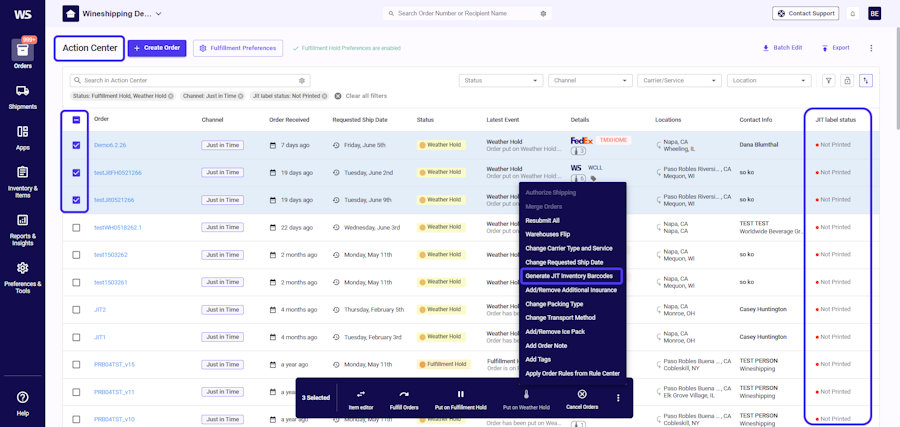The width and height of the screenshot is (900, 427).
Task: Select Change Carrier Type and Service
Action: (568, 248)
